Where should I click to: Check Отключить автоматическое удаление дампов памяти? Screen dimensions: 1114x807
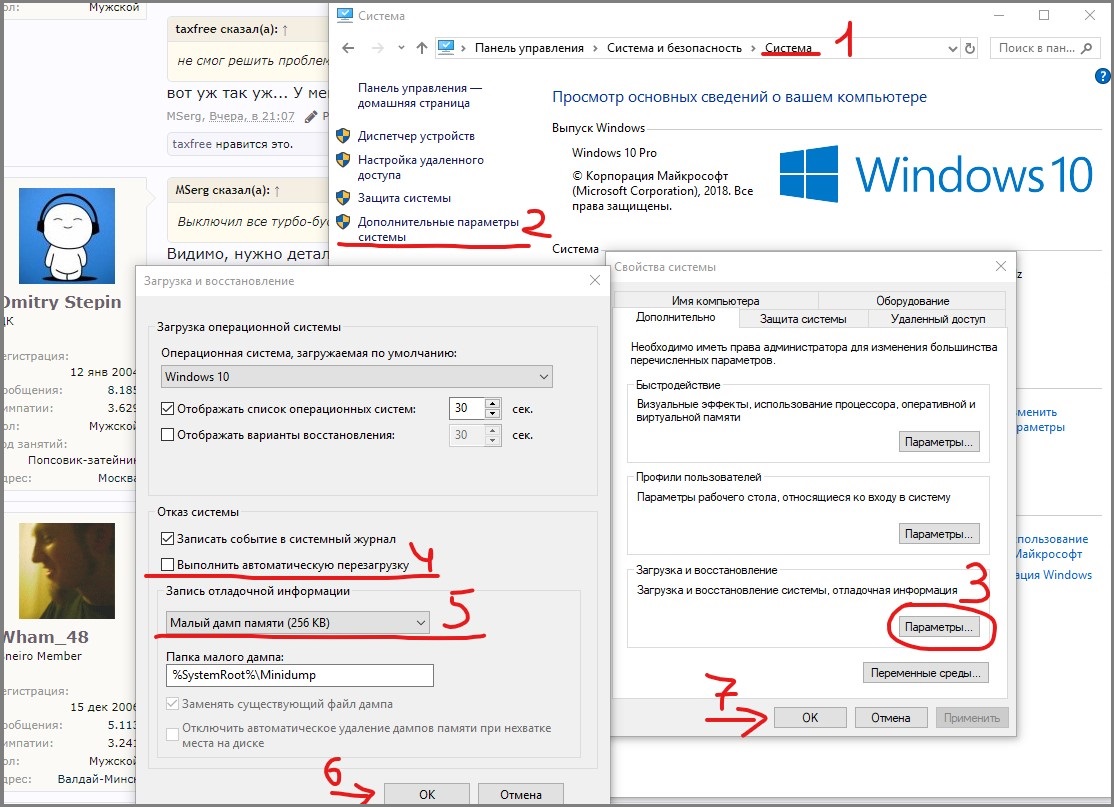pyautogui.click(x=172, y=735)
